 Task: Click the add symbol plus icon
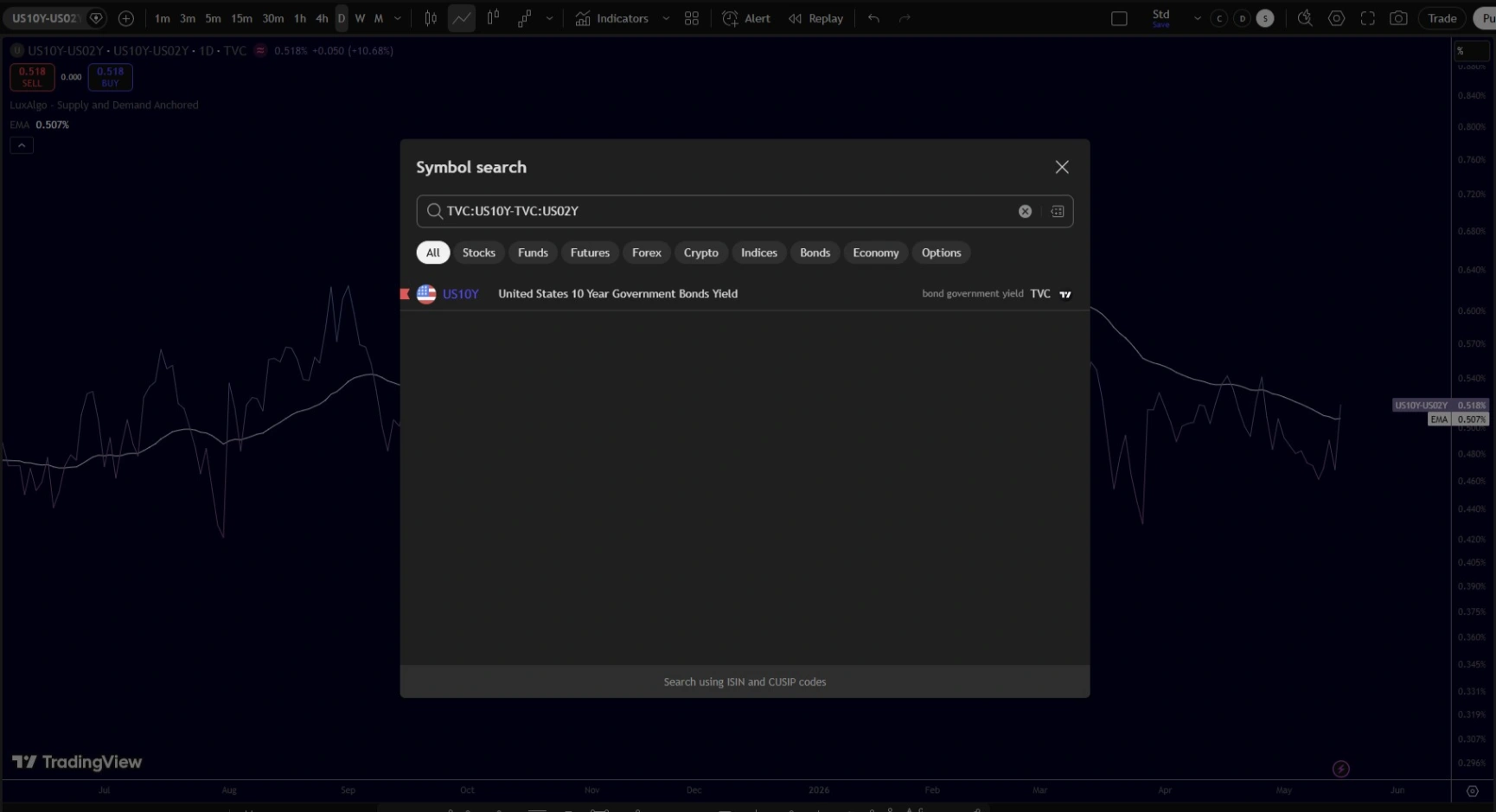coord(125,18)
